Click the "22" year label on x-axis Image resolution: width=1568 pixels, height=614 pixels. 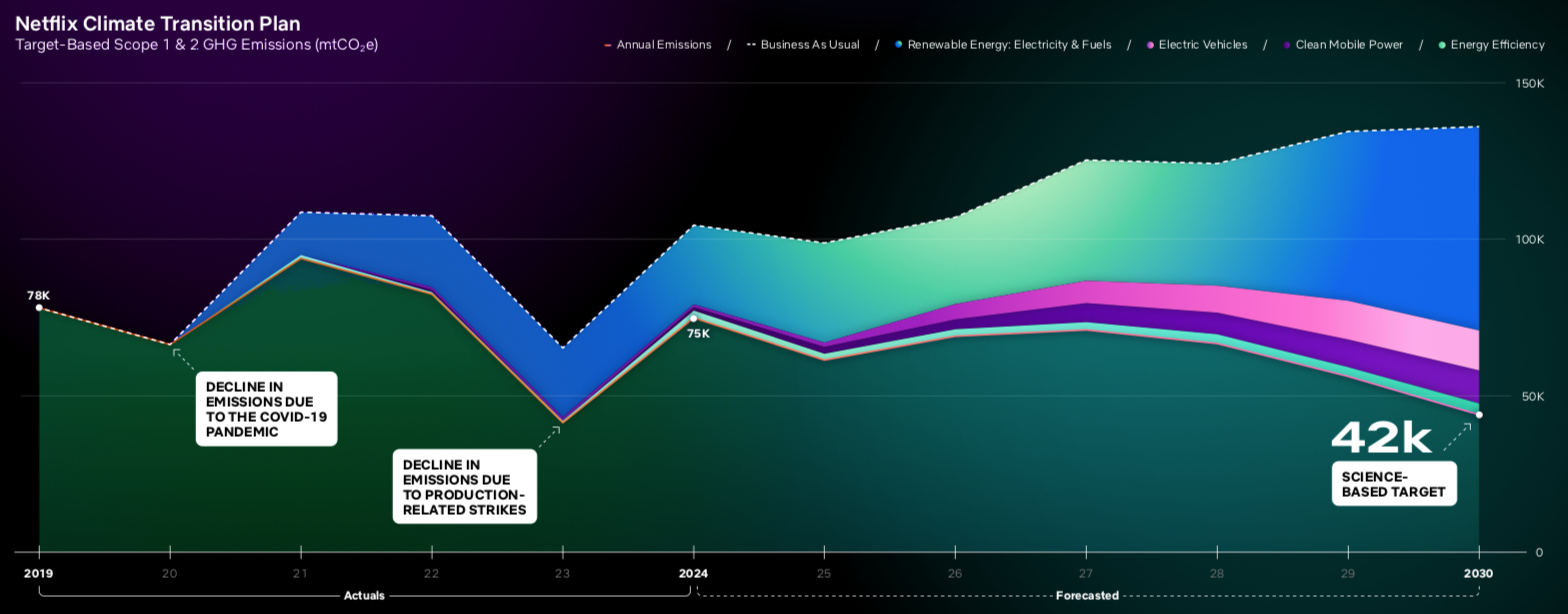coord(431,574)
